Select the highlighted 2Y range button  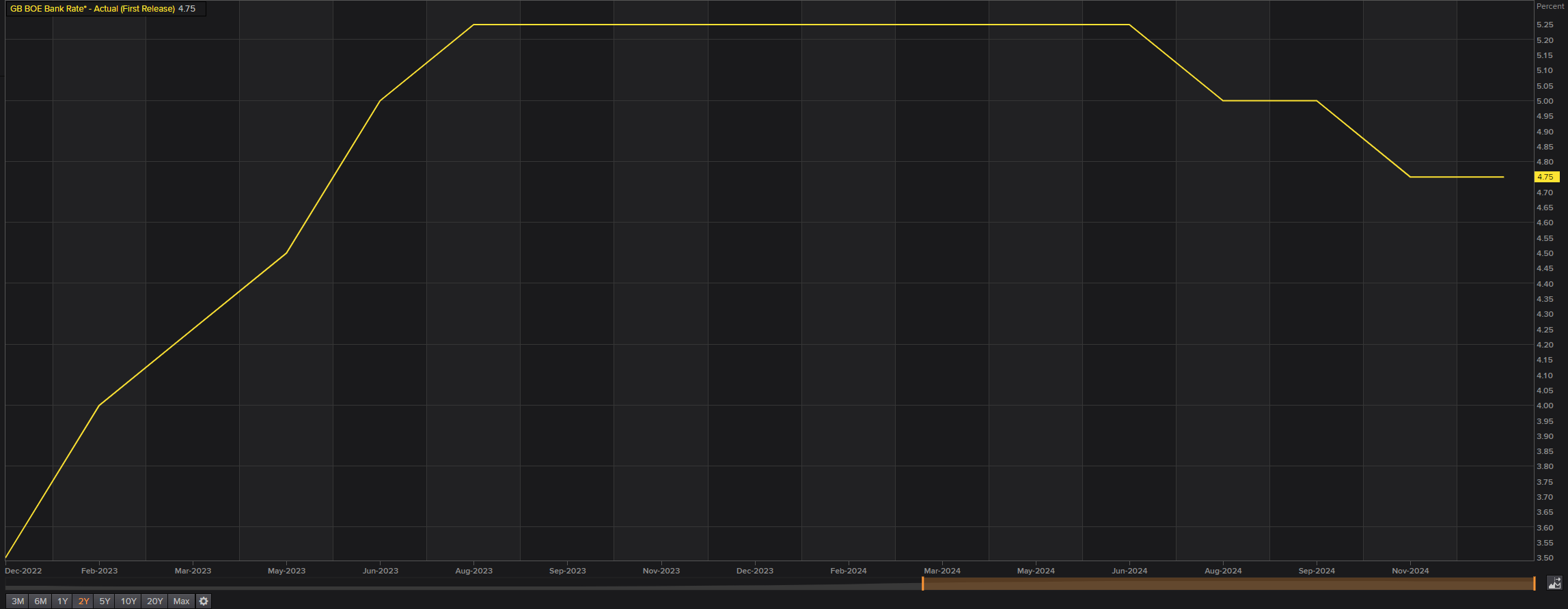[x=83, y=601]
